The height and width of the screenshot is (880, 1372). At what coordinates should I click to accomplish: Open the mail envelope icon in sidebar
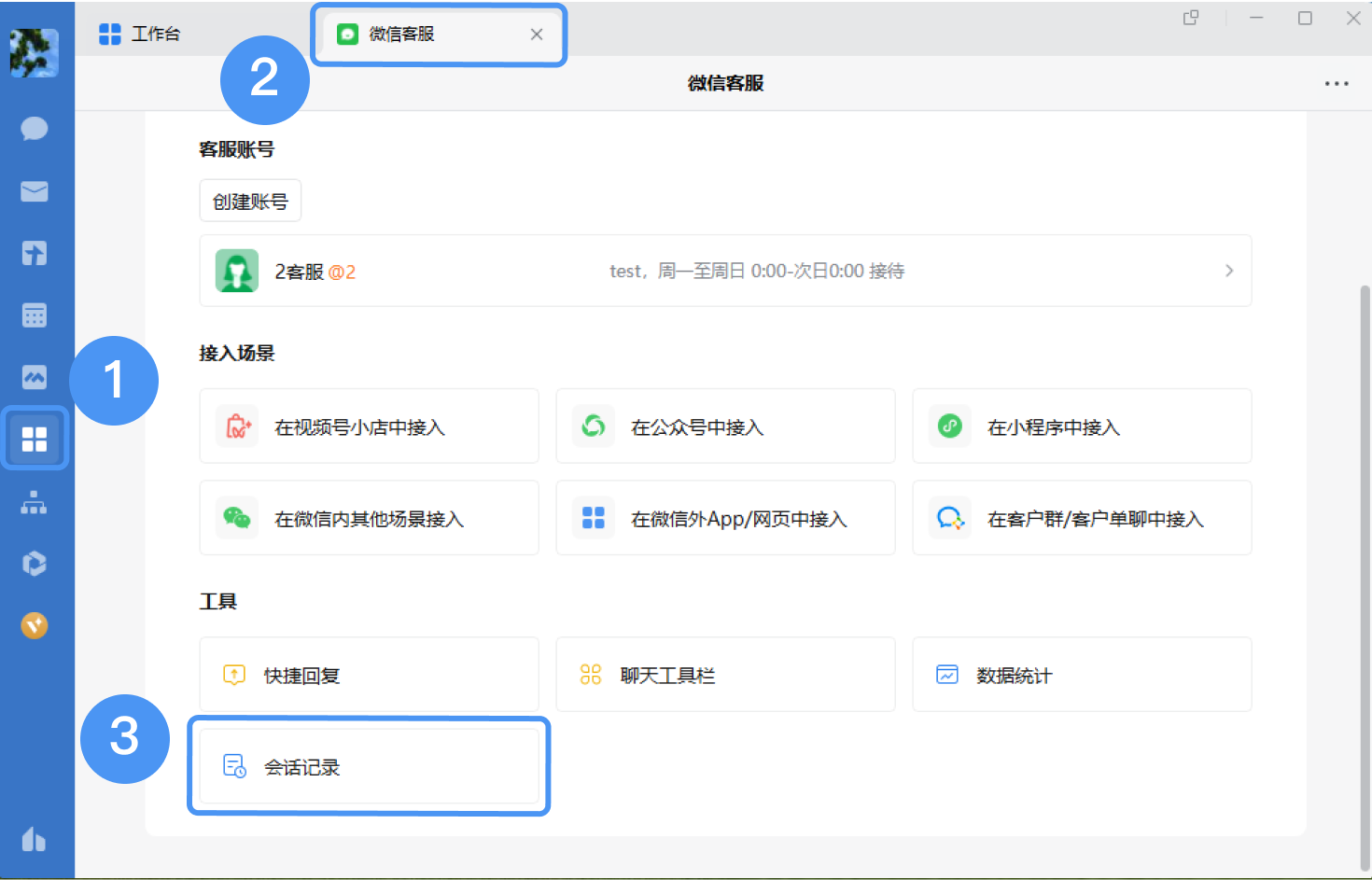(x=35, y=191)
